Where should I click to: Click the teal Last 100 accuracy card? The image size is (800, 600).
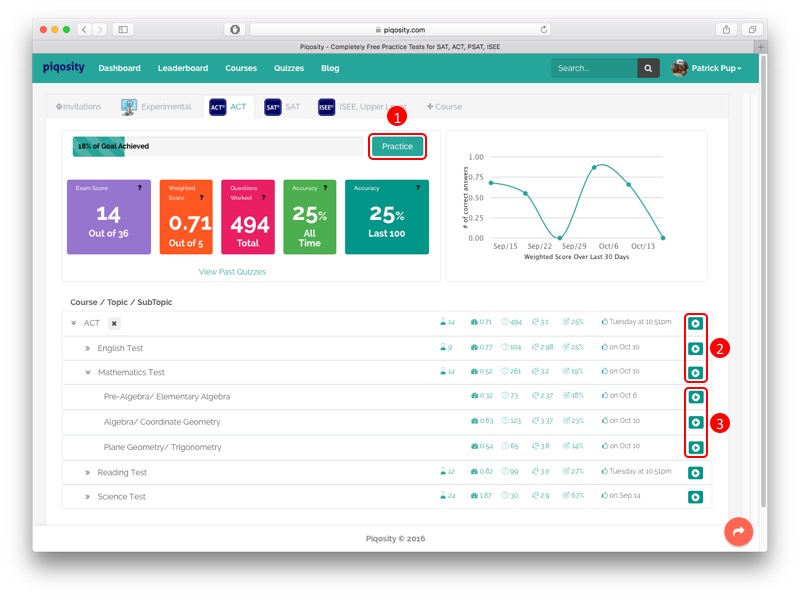tap(387, 217)
